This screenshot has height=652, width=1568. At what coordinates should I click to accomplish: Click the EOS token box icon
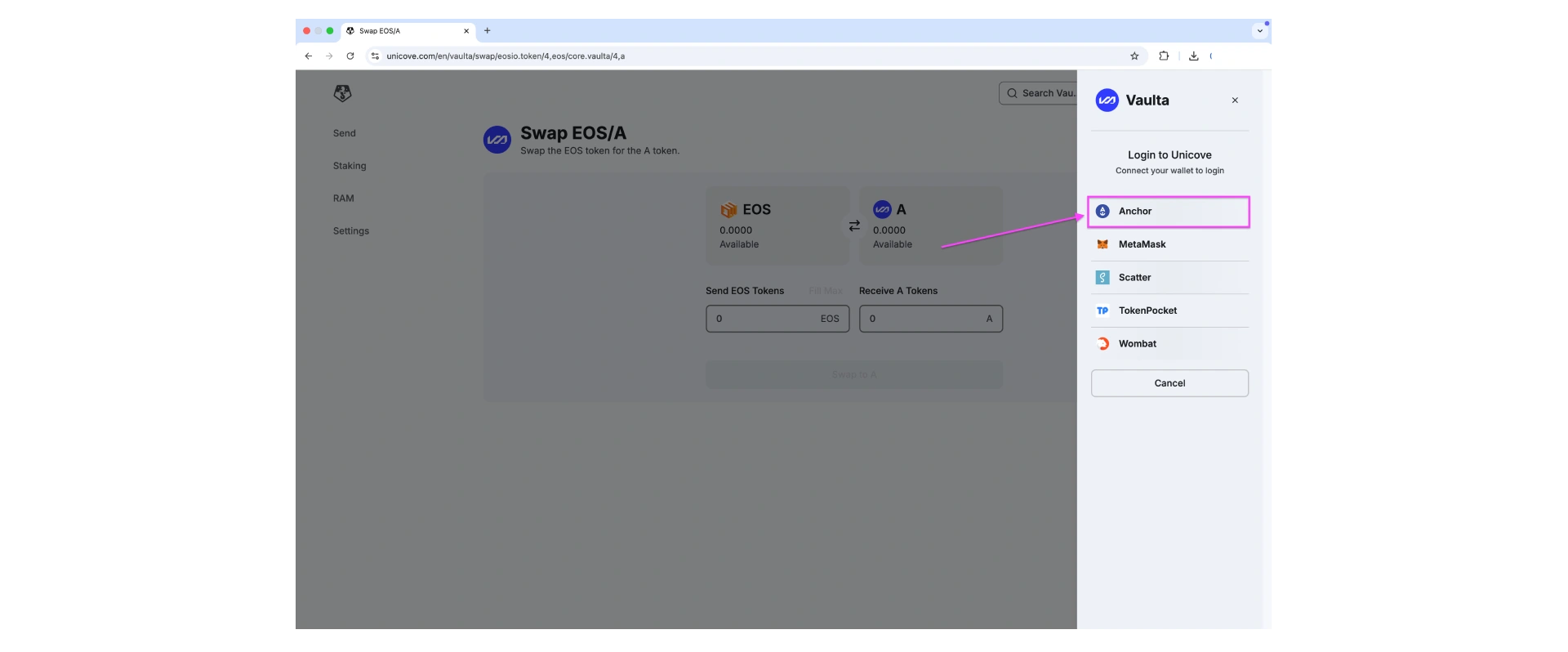coord(728,210)
